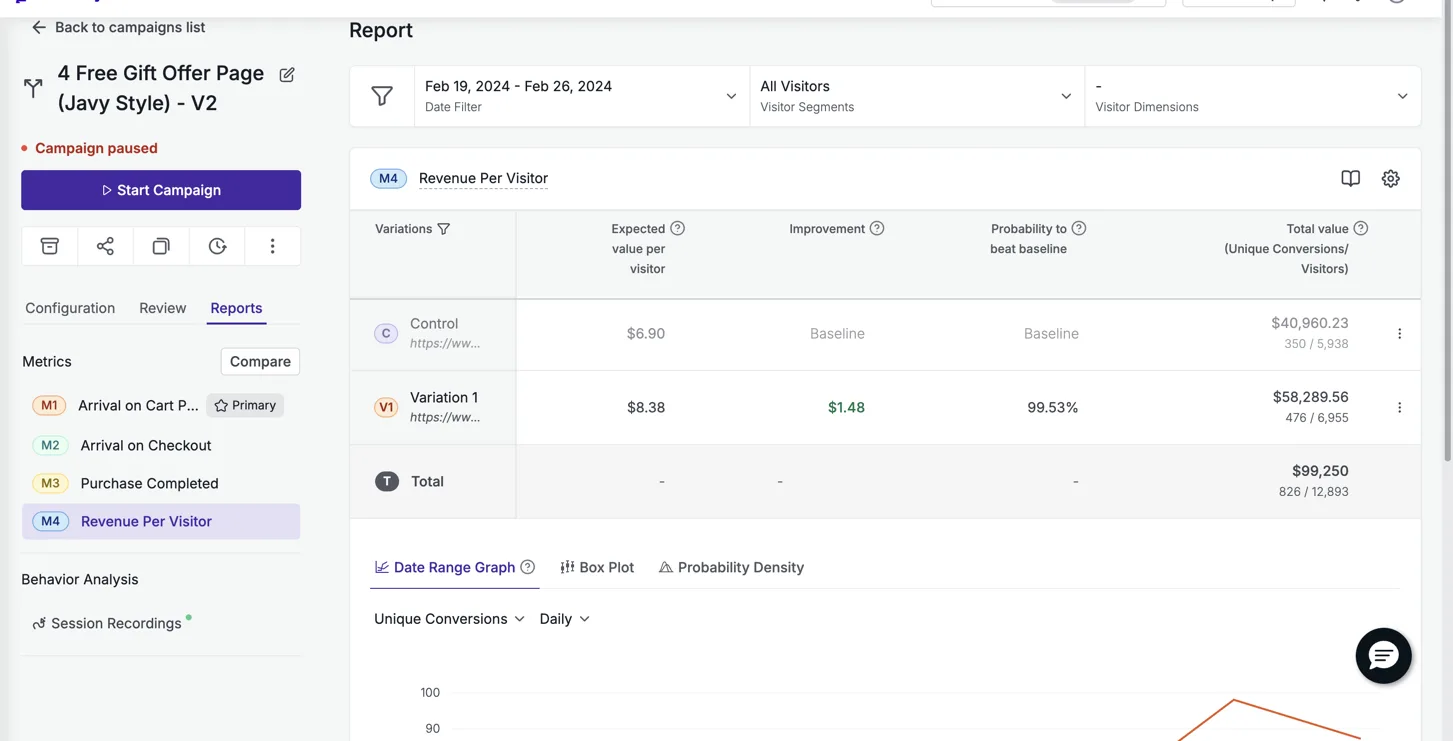The image size is (1453, 741).
Task: Click the C badge for Control
Action: tap(386, 334)
